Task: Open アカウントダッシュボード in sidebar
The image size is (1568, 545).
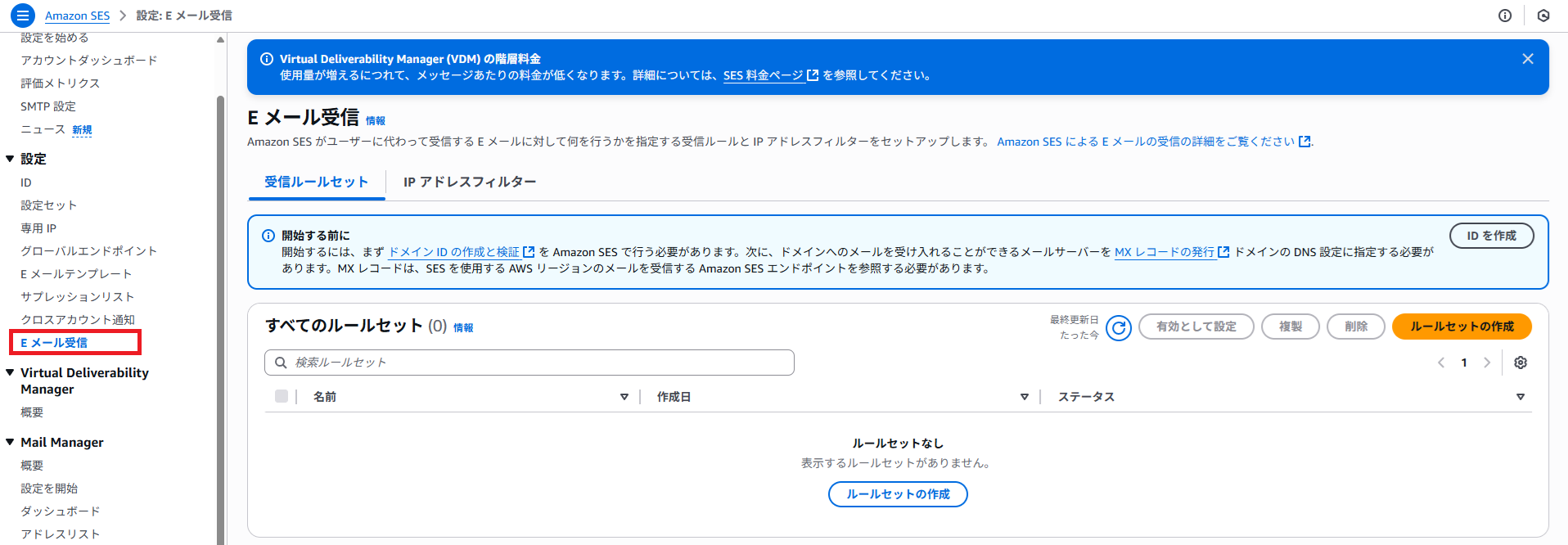Action: pyautogui.click(x=88, y=61)
